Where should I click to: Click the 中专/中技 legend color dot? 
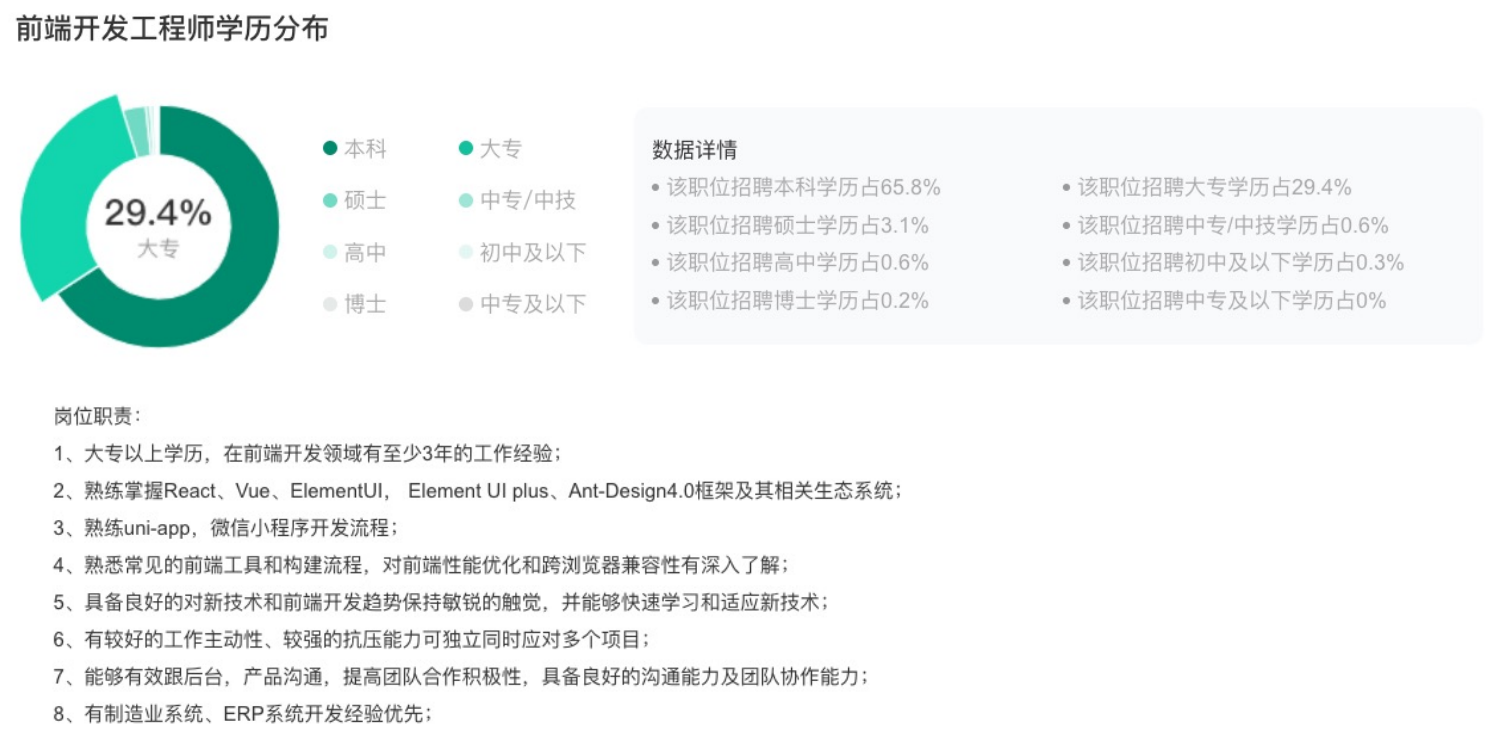point(466,201)
